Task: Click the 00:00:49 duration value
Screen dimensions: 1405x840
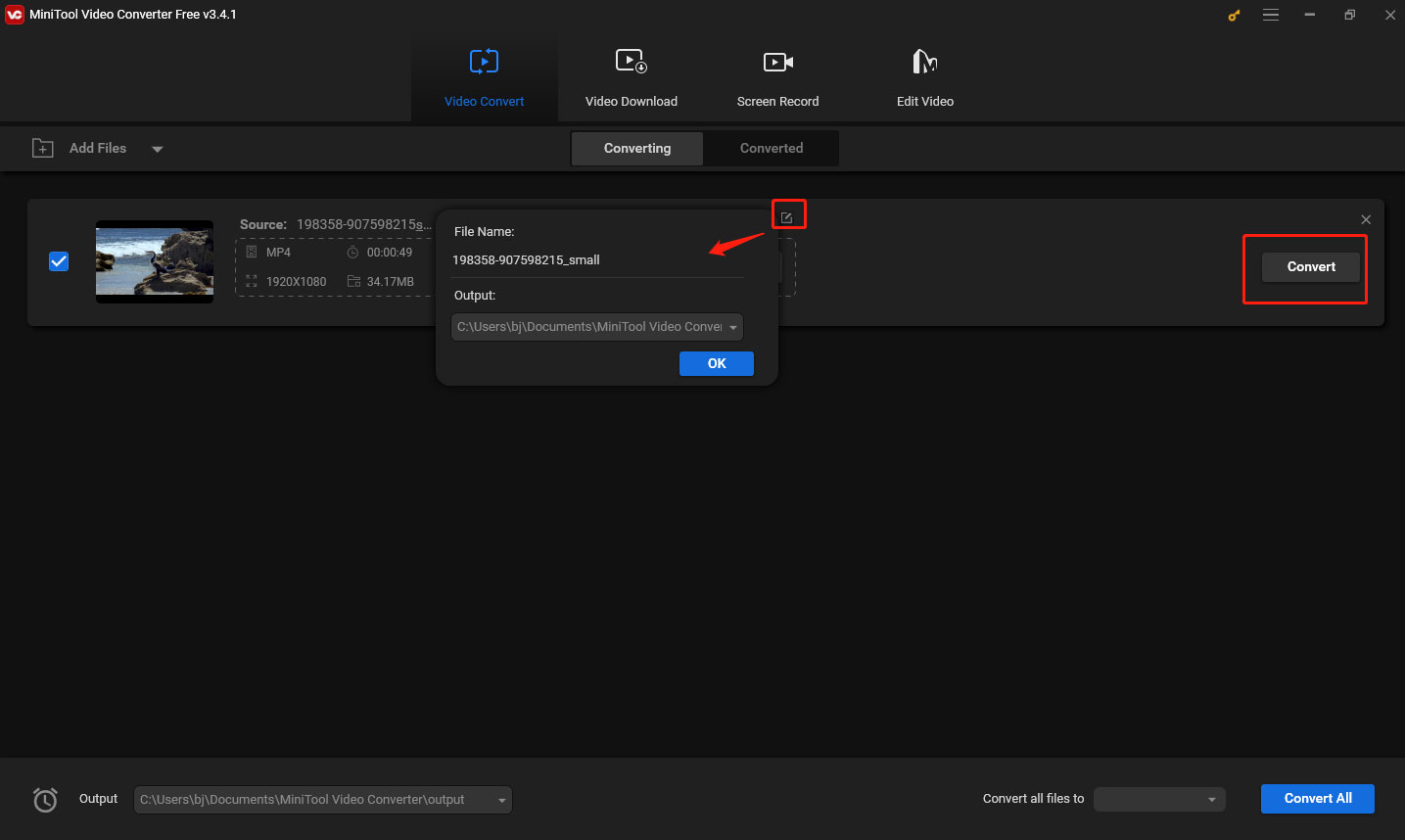Action: click(390, 253)
